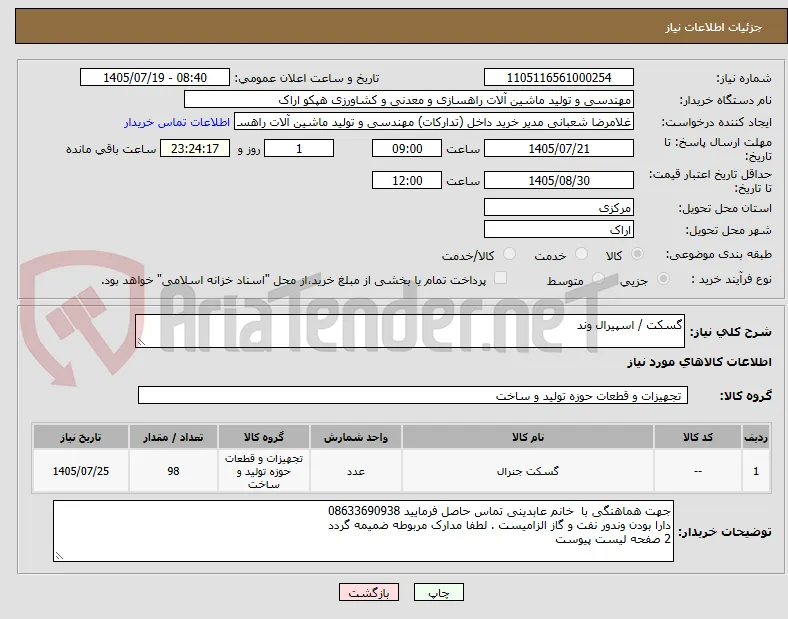Screen dimensions: 788x619
Task: Click the گروه کالا table column header
Action: pyautogui.click(x=264, y=437)
